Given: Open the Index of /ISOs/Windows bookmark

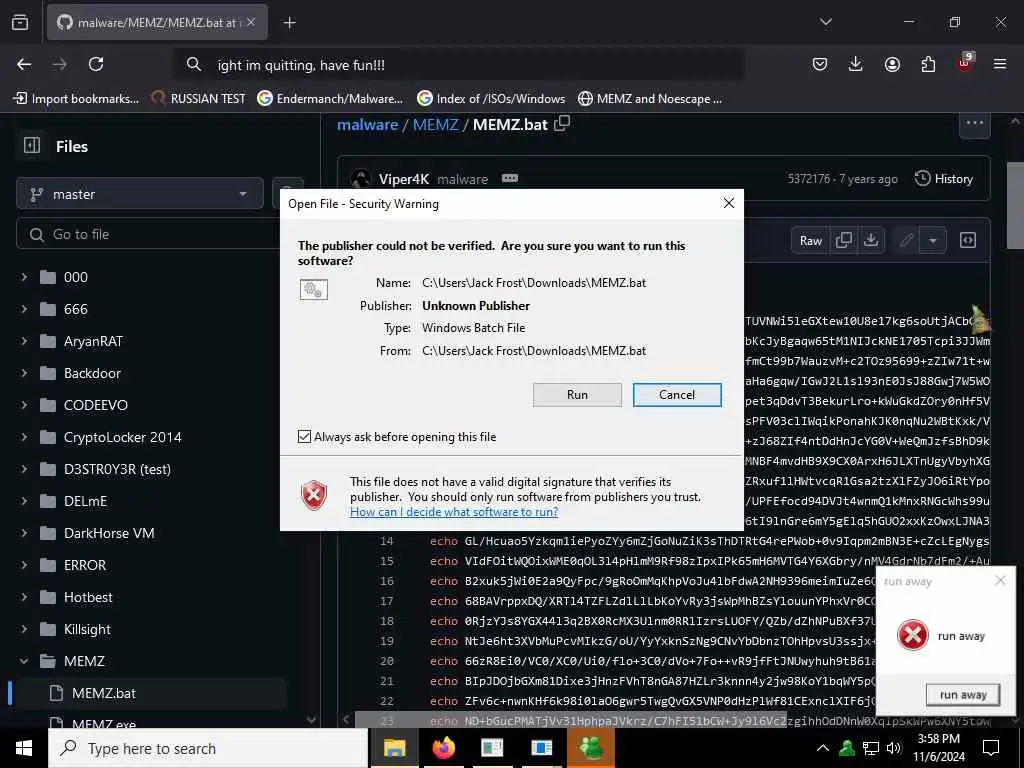Looking at the screenshot, I should [491, 99].
